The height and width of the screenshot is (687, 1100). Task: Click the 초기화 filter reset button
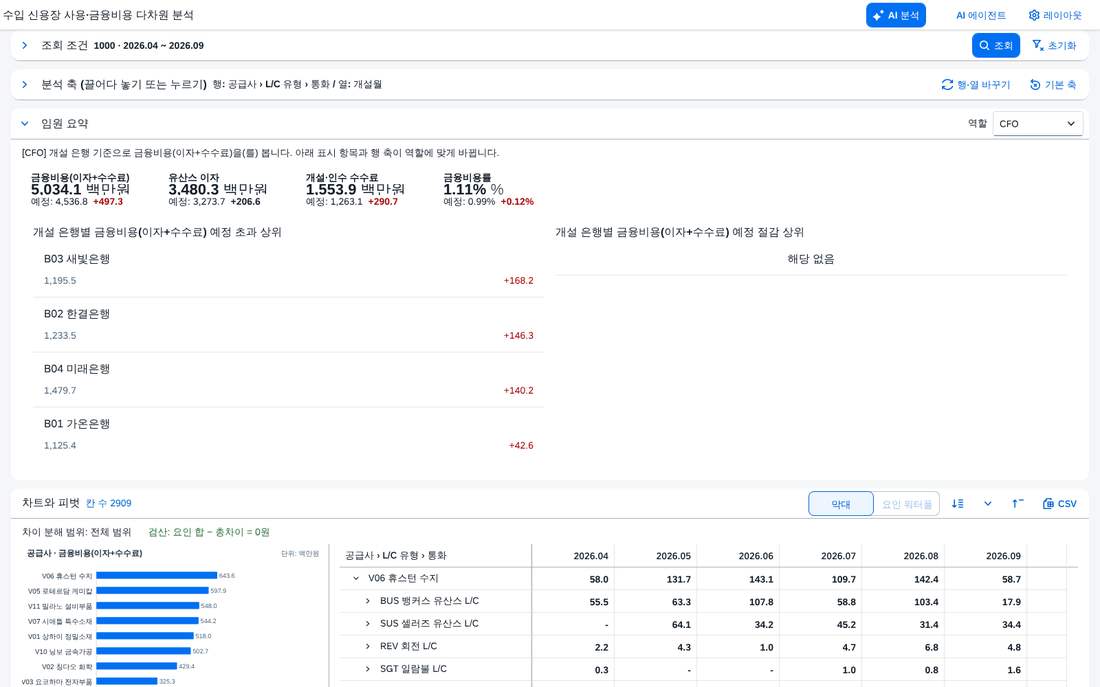point(1054,46)
